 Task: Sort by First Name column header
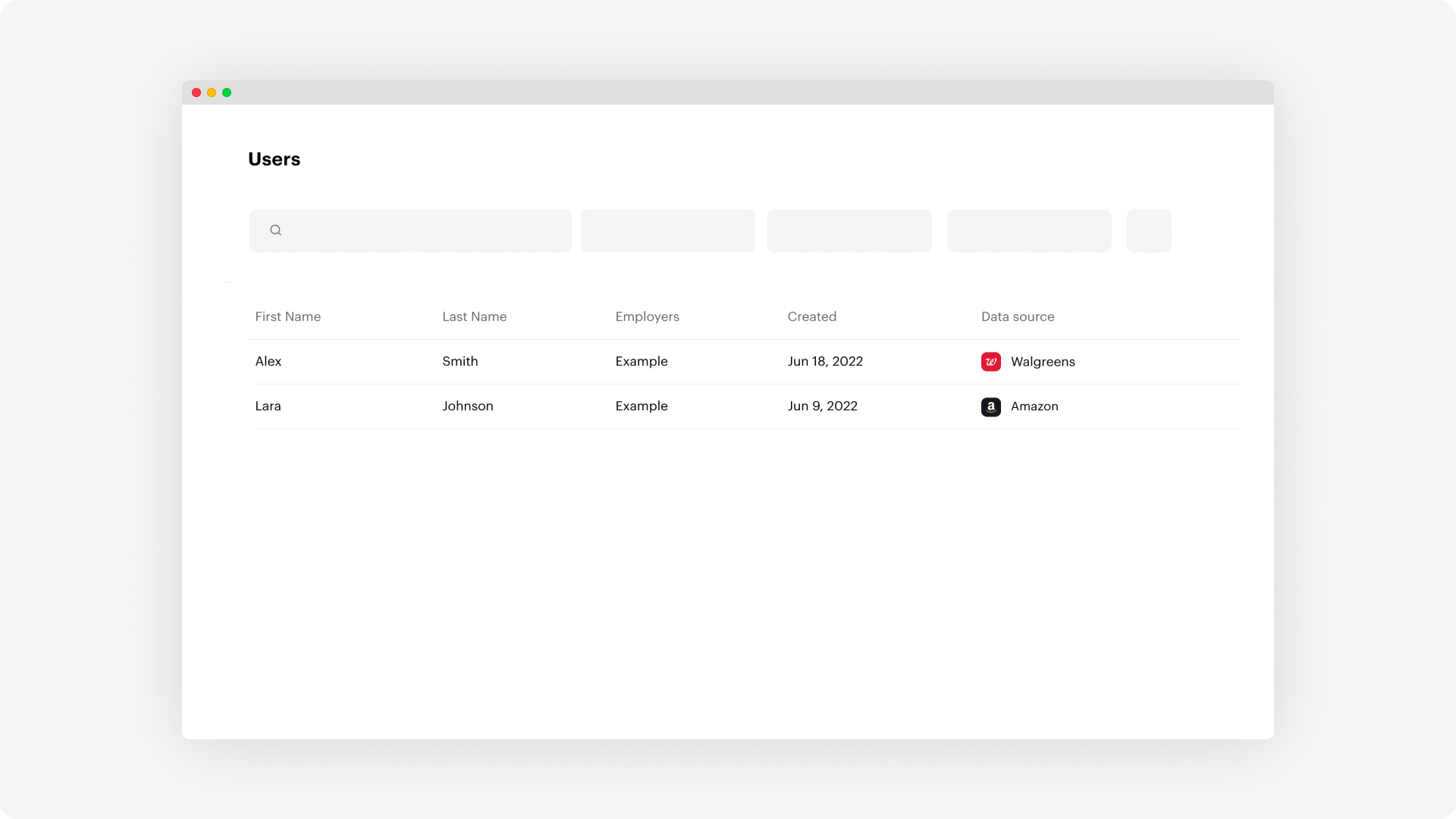(x=287, y=316)
